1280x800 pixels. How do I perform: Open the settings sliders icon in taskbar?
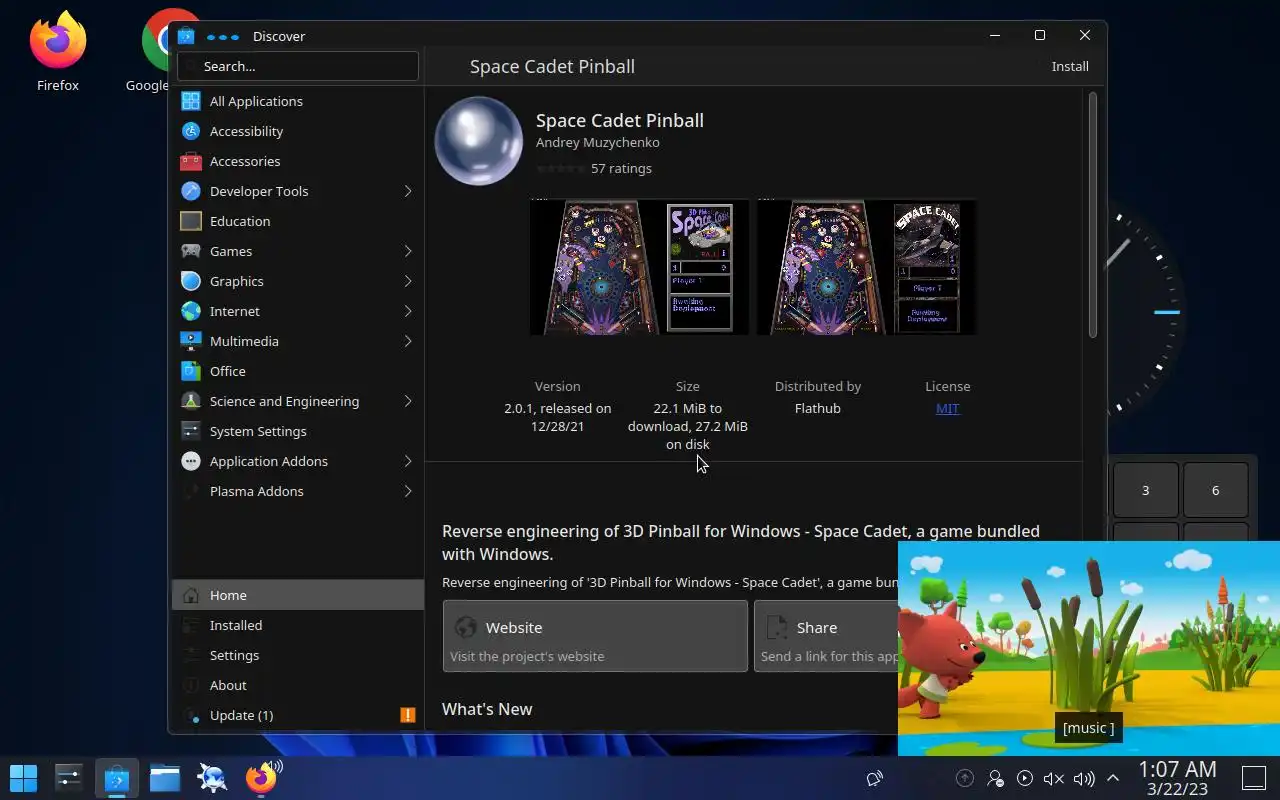pyautogui.click(x=69, y=777)
